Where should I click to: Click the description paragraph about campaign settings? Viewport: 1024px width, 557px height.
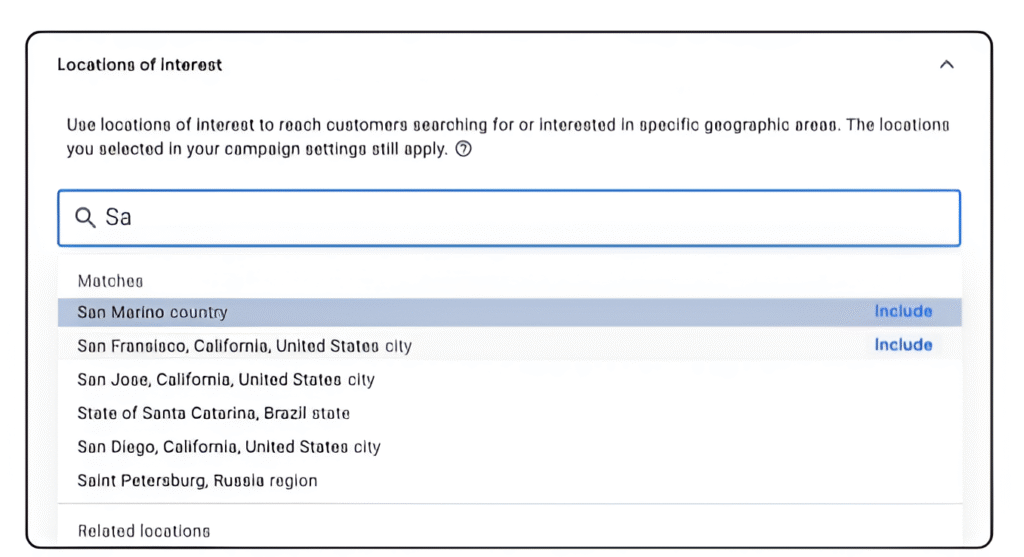coord(507,136)
